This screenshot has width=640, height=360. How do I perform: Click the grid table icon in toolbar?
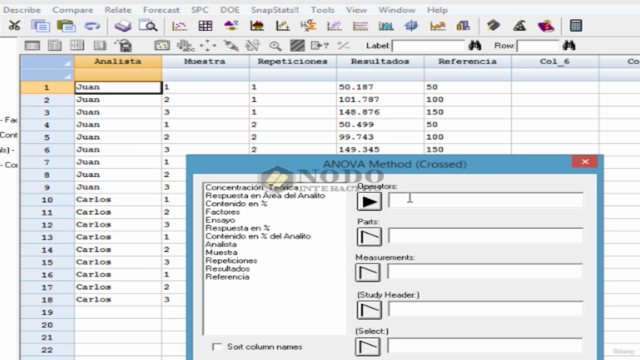pos(205,26)
